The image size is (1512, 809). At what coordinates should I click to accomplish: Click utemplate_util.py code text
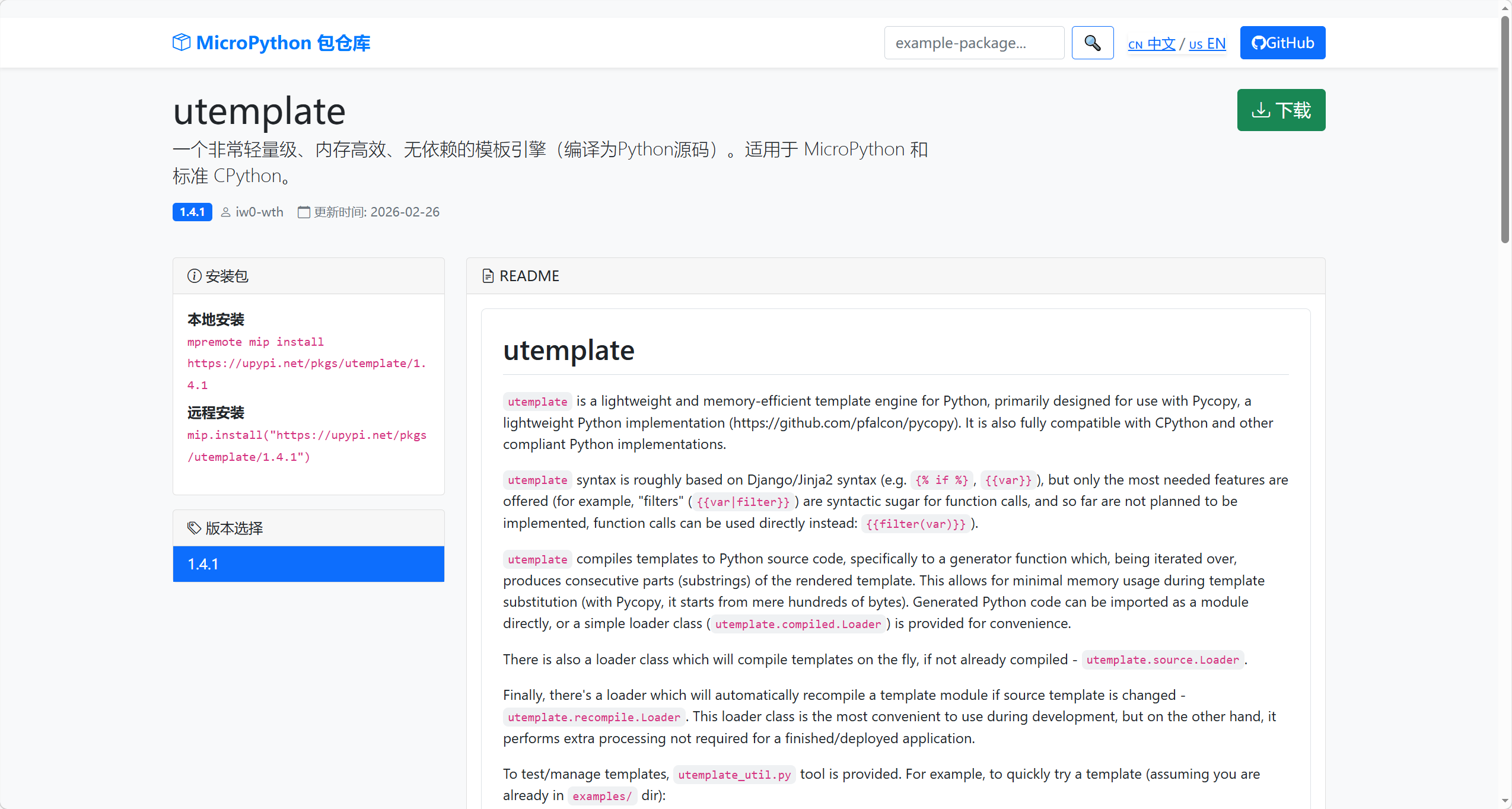pyautogui.click(x=734, y=775)
